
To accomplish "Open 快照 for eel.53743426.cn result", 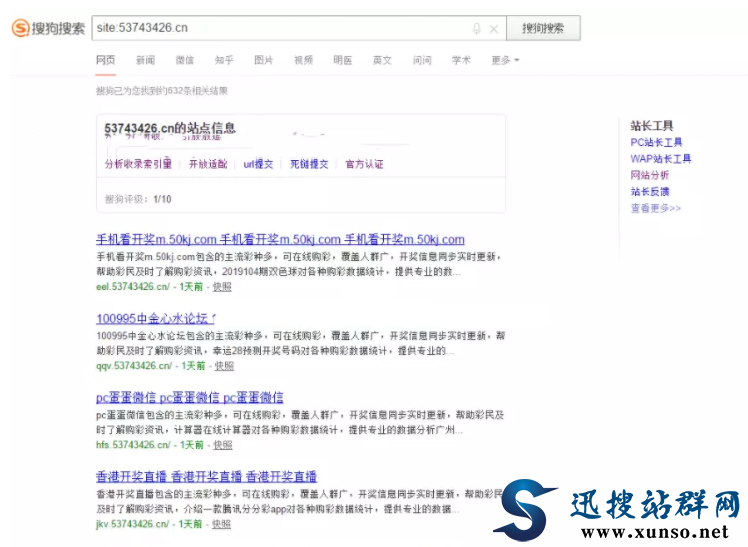I will click(222, 287).
